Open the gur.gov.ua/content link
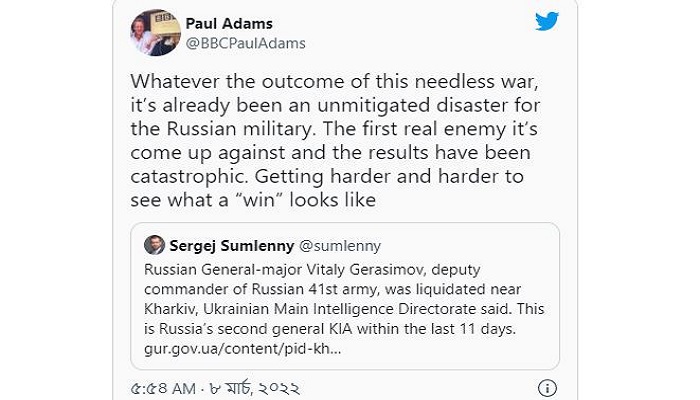Viewport: 700px width, 400px height. tap(242, 349)
